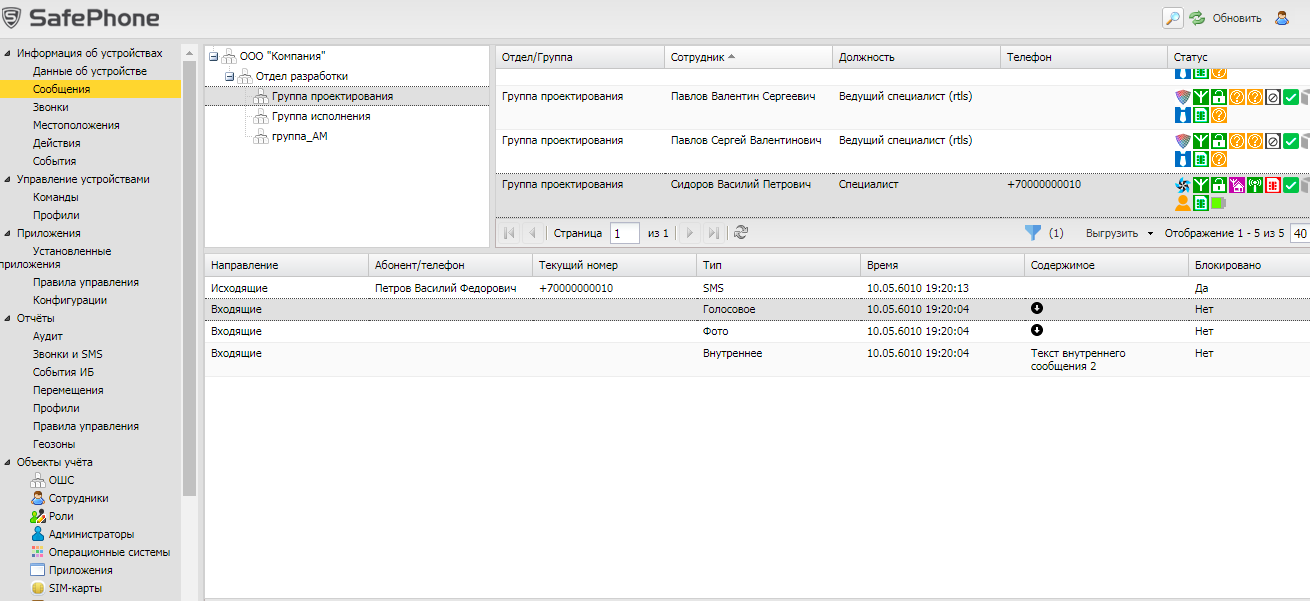This screenshot has width=1311, height=601.
Task: Click green antenna icon in Павлов Валентин row
Action: [1201, 97]
